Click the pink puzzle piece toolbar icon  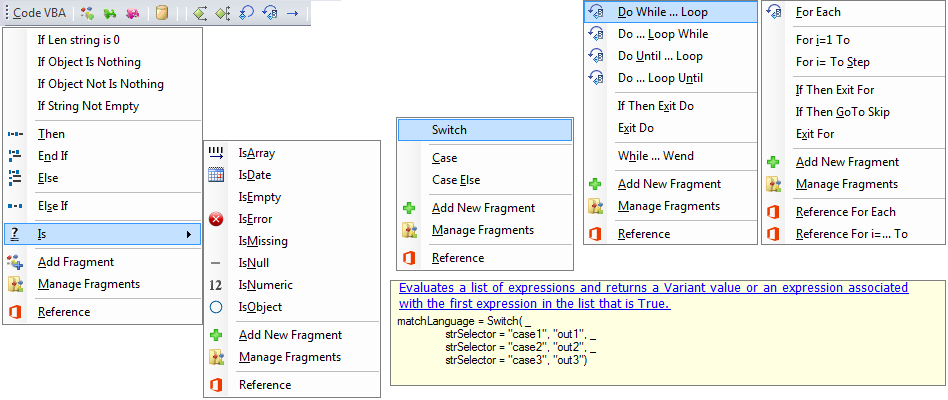pyautogui.click(x=131, y=13)
